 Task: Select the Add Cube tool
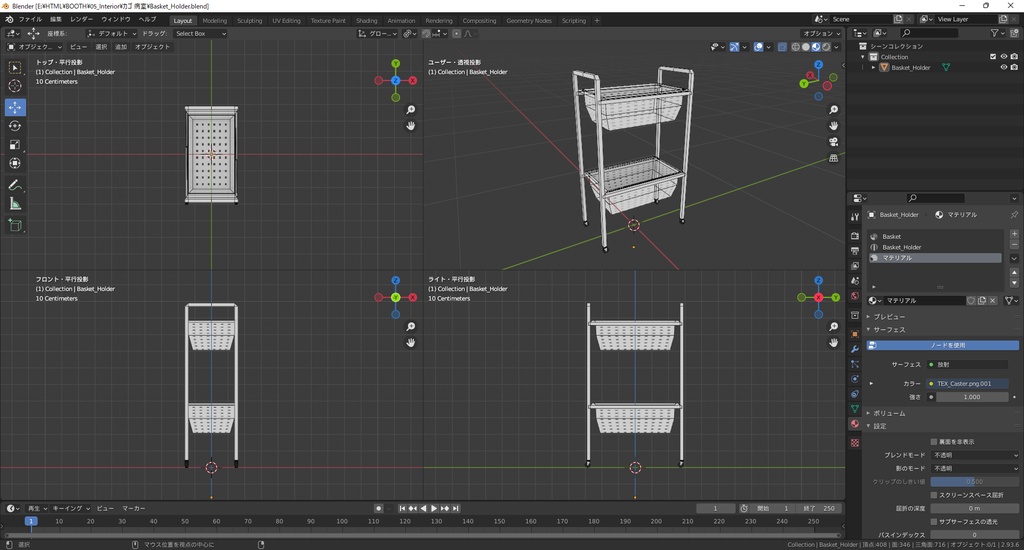tap(15, 226)
